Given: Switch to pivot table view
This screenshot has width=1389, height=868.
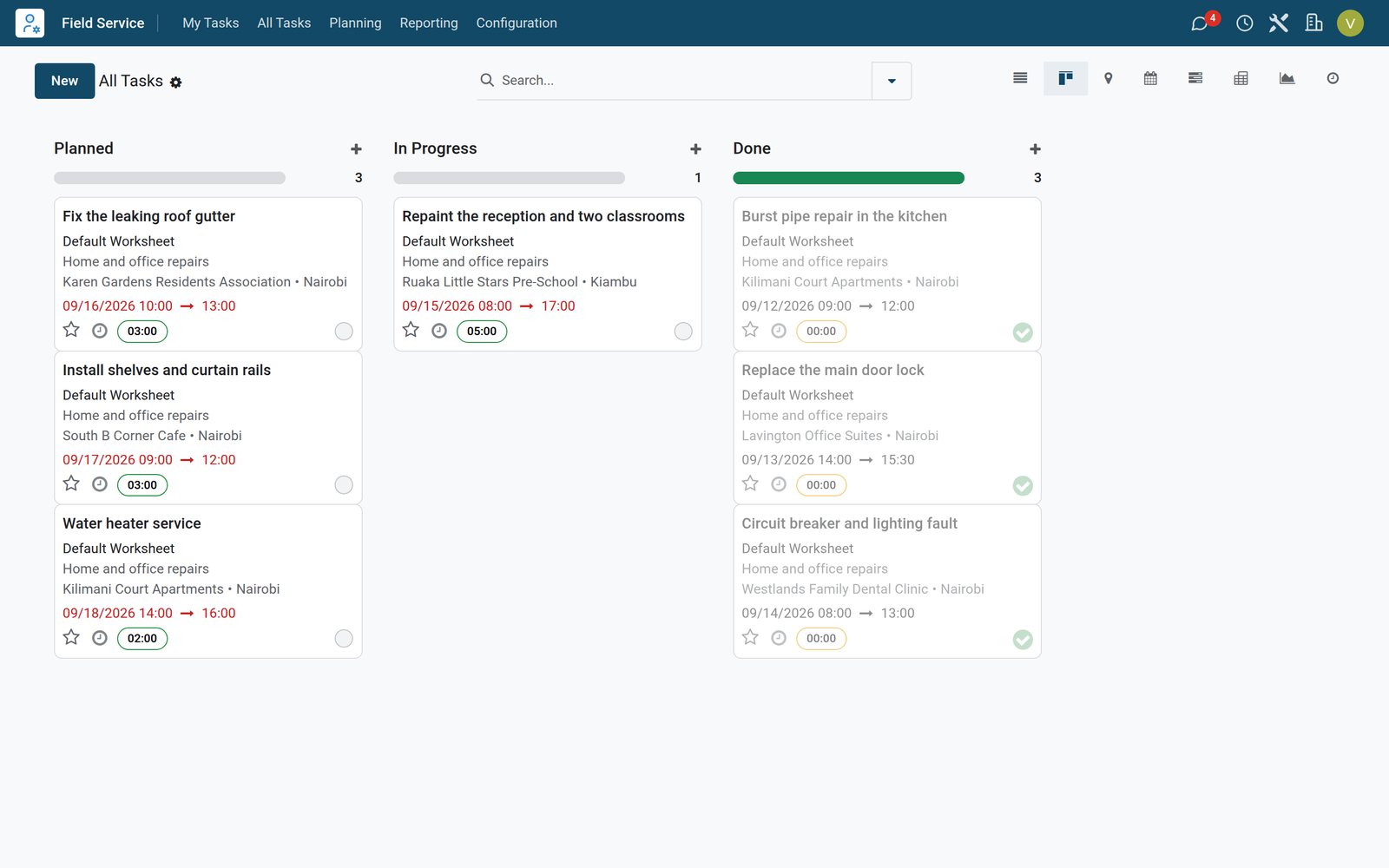Looking at the screenshot, I should 1241,78.
